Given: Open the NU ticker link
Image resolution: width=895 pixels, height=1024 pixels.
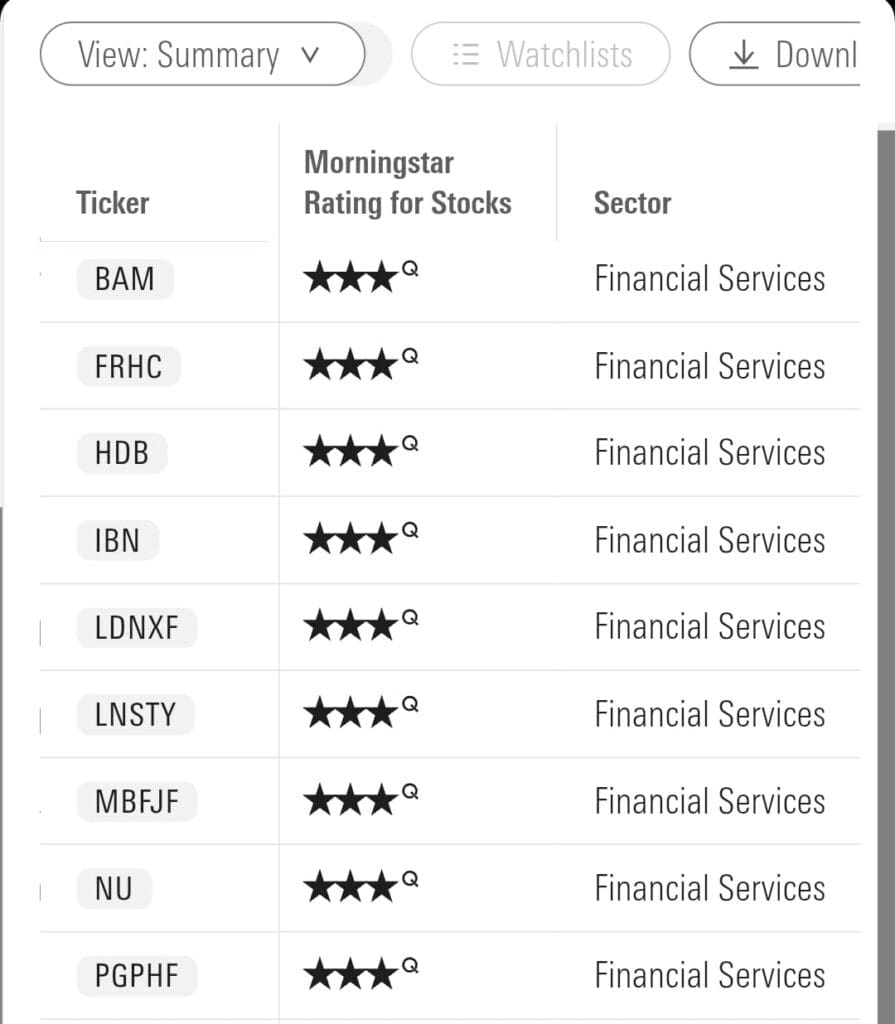Looking at the screenshot, I should (113, 888).
